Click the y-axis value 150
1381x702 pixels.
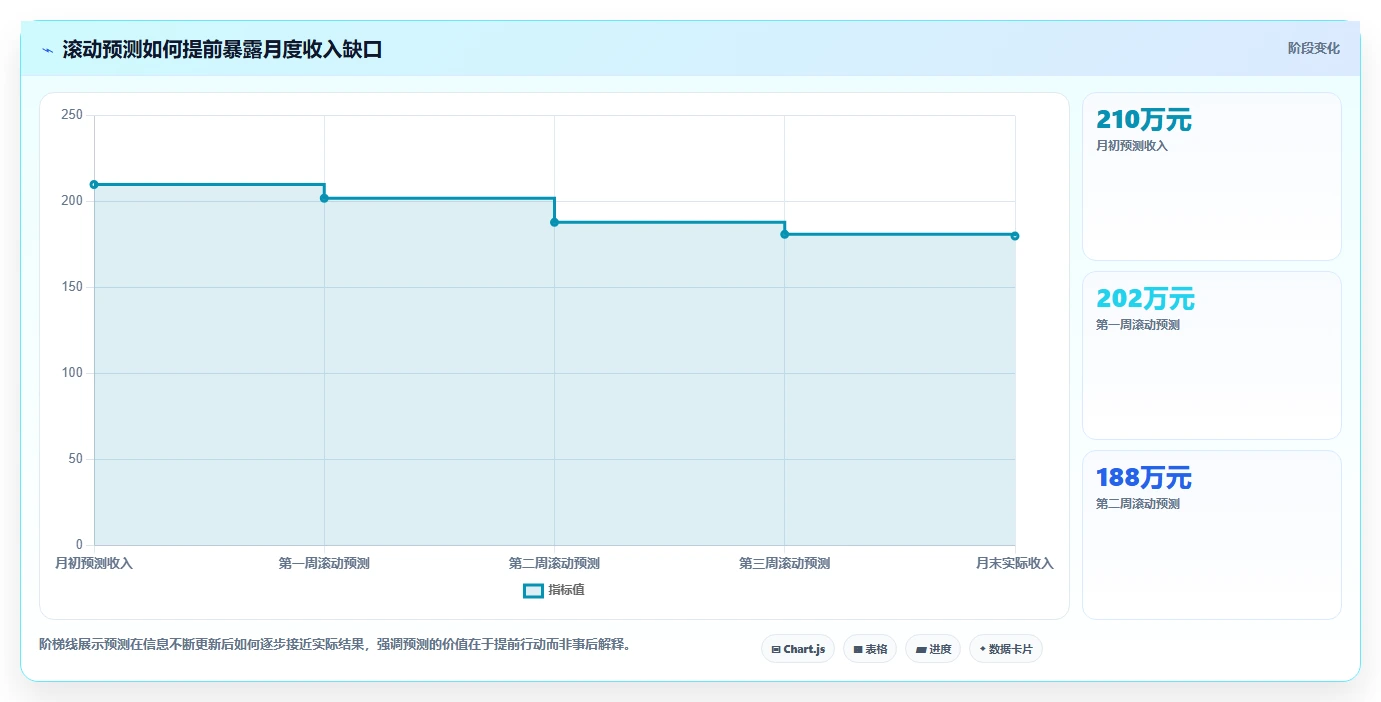click(x=72, y=287)
